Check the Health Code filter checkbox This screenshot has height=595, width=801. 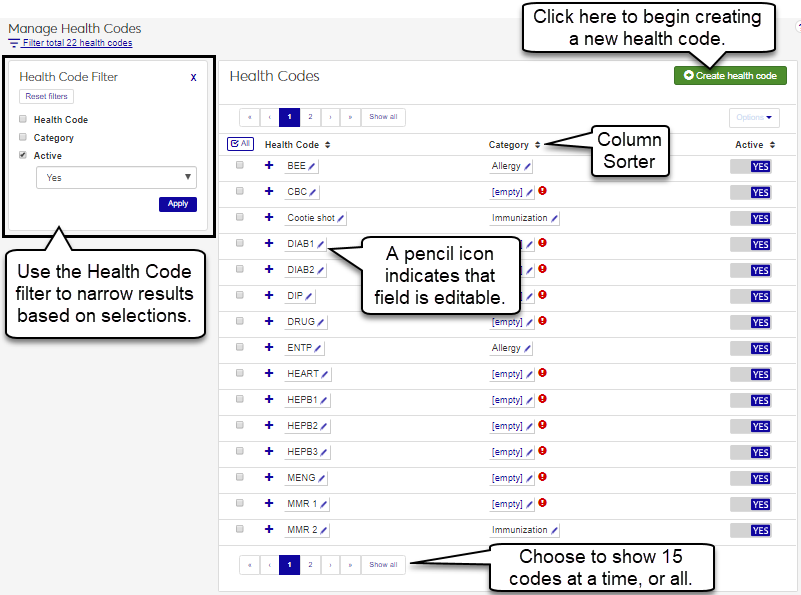(x=23, y=119)
